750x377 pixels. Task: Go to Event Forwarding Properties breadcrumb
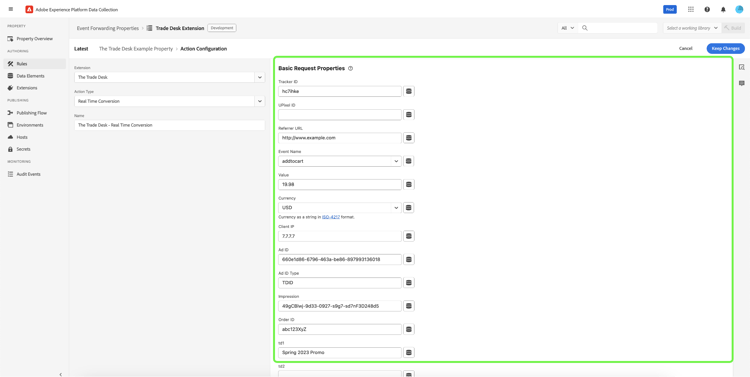tap(108, 28)
